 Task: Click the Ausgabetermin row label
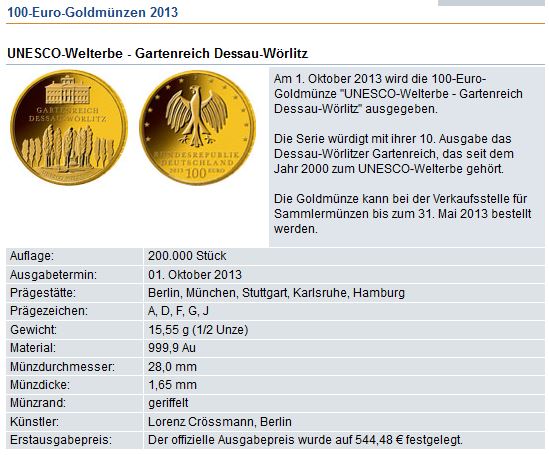[x=53, y=275]
